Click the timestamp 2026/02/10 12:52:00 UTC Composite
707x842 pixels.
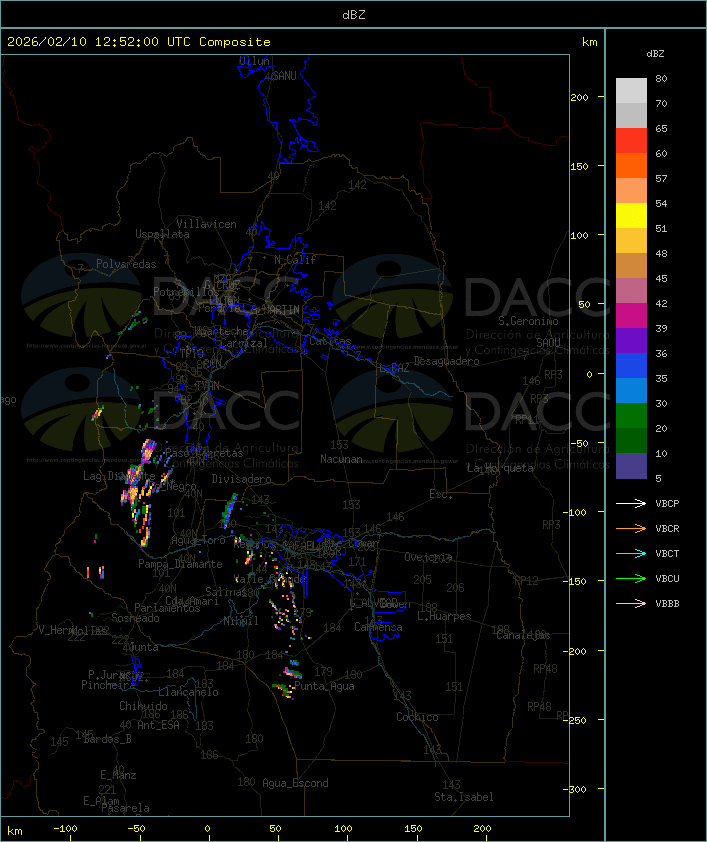[139, 42]
